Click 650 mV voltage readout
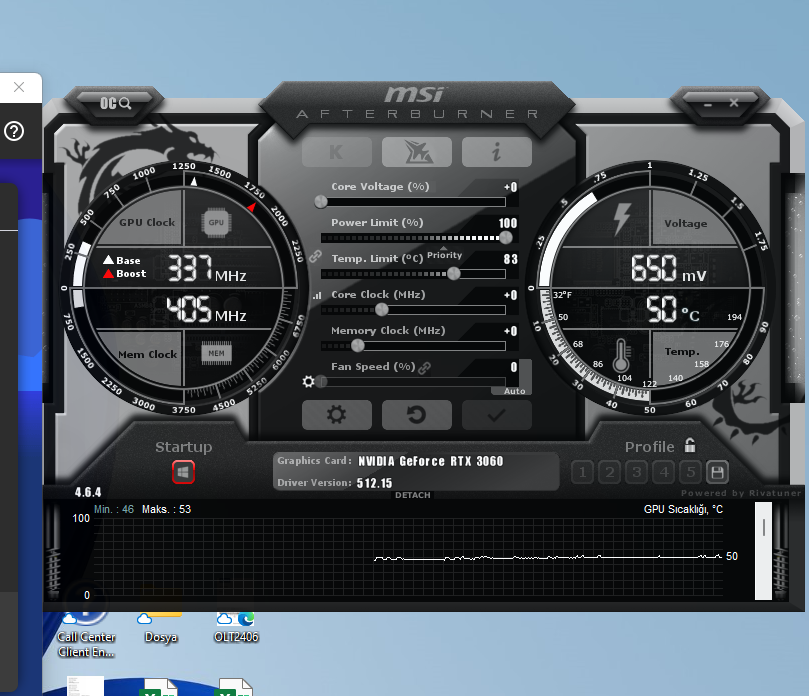The width and height of the screenshot is (809, 696). click(x=669, y=268)
